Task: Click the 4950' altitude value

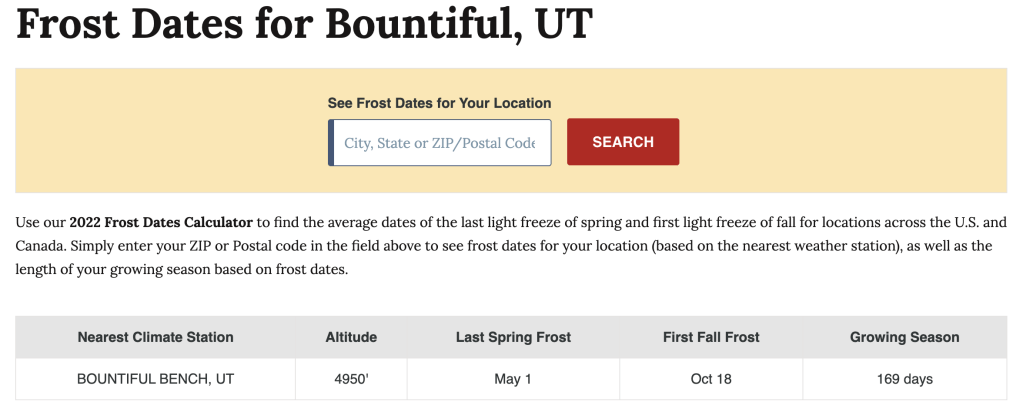Action: coord(351,379)
